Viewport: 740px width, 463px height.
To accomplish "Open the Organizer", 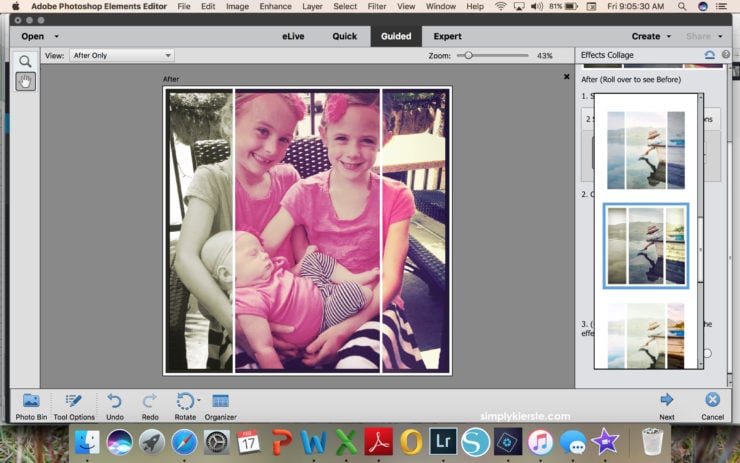I will tap(221, 402).
